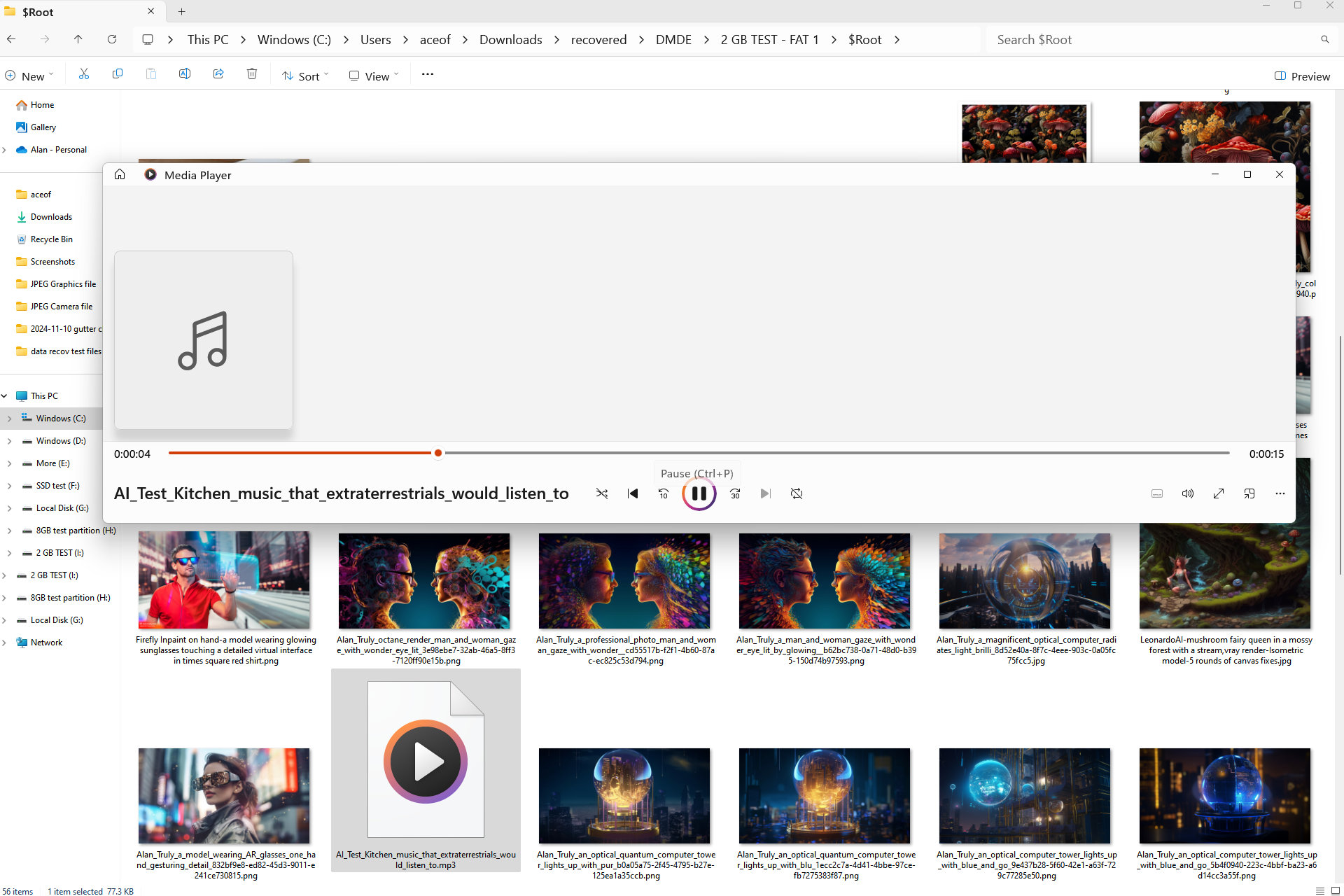Open the Sort menu in File Explorer toolbar
The image size is (1344, 896).
point(306,75)
